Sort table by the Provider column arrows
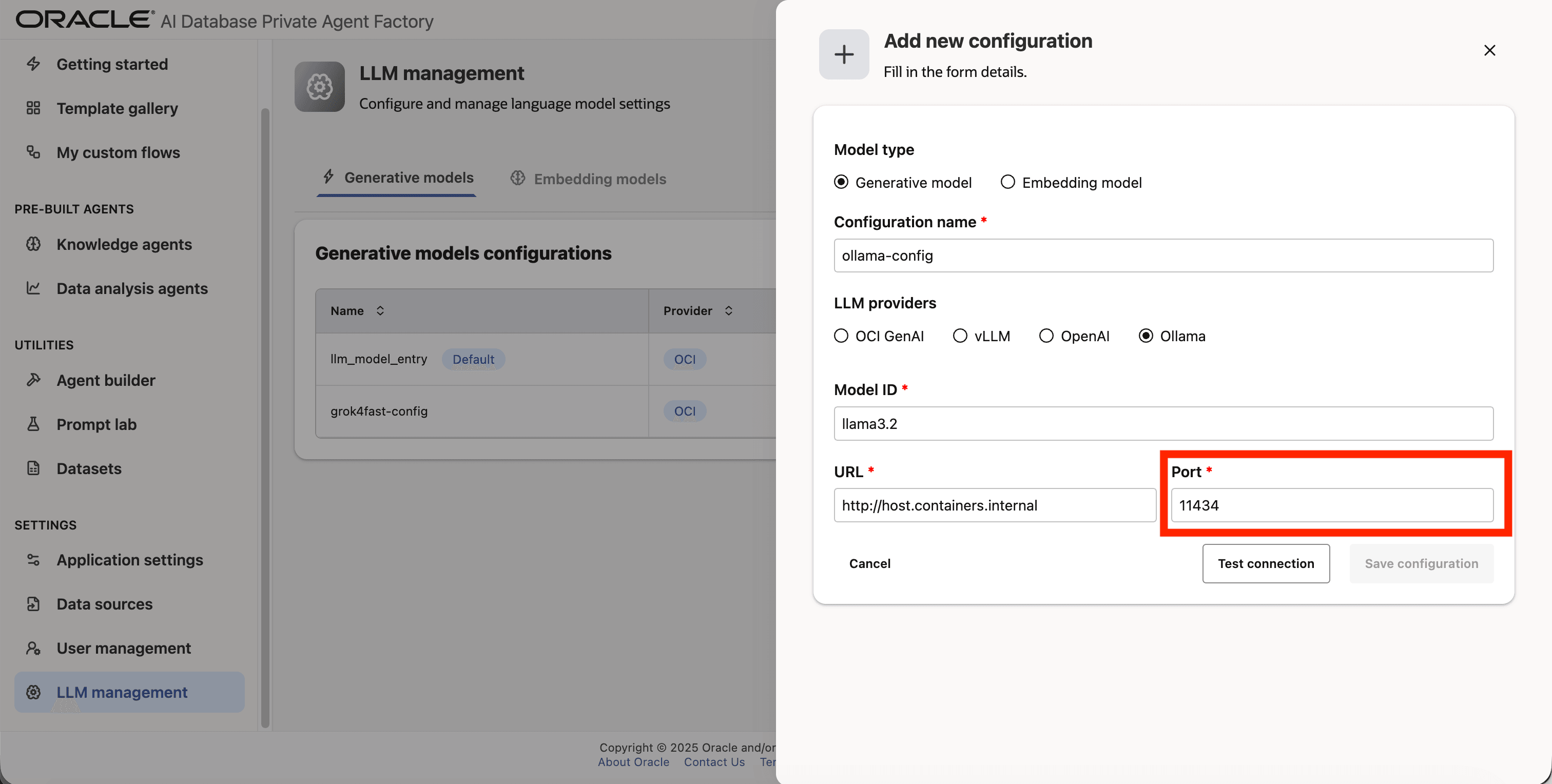Viewport: 1552px width, 784px height. point(728,311)
